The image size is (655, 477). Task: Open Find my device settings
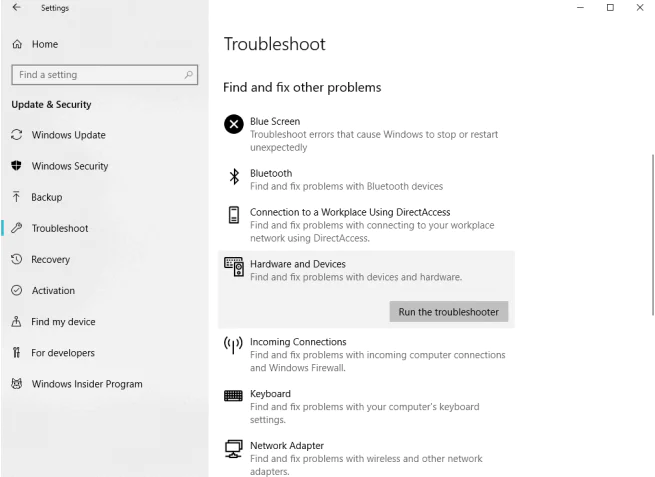63,322
